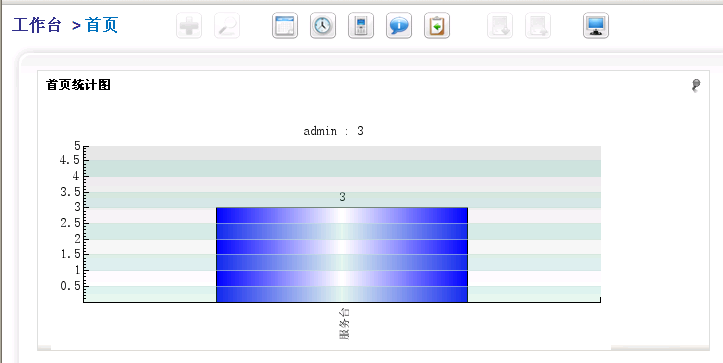Screen dimensions: 723x363
Task: Click the 5 tick on vertical axis
Action: pos(77,146)
